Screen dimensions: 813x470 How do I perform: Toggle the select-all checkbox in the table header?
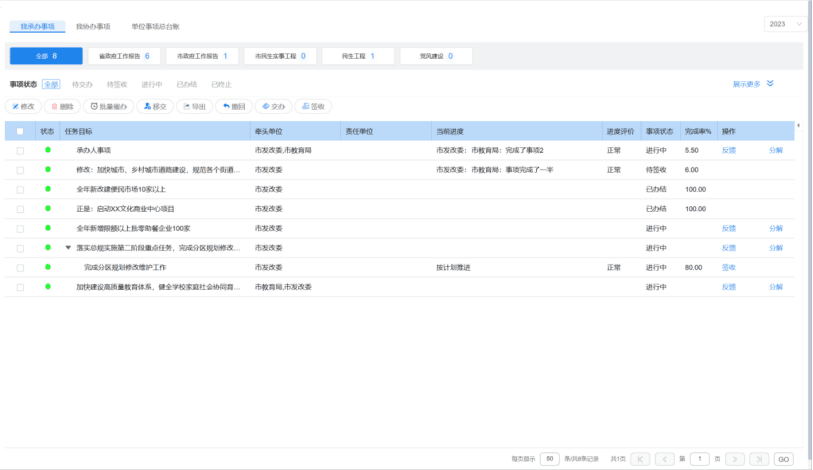[x=20, y=131]
